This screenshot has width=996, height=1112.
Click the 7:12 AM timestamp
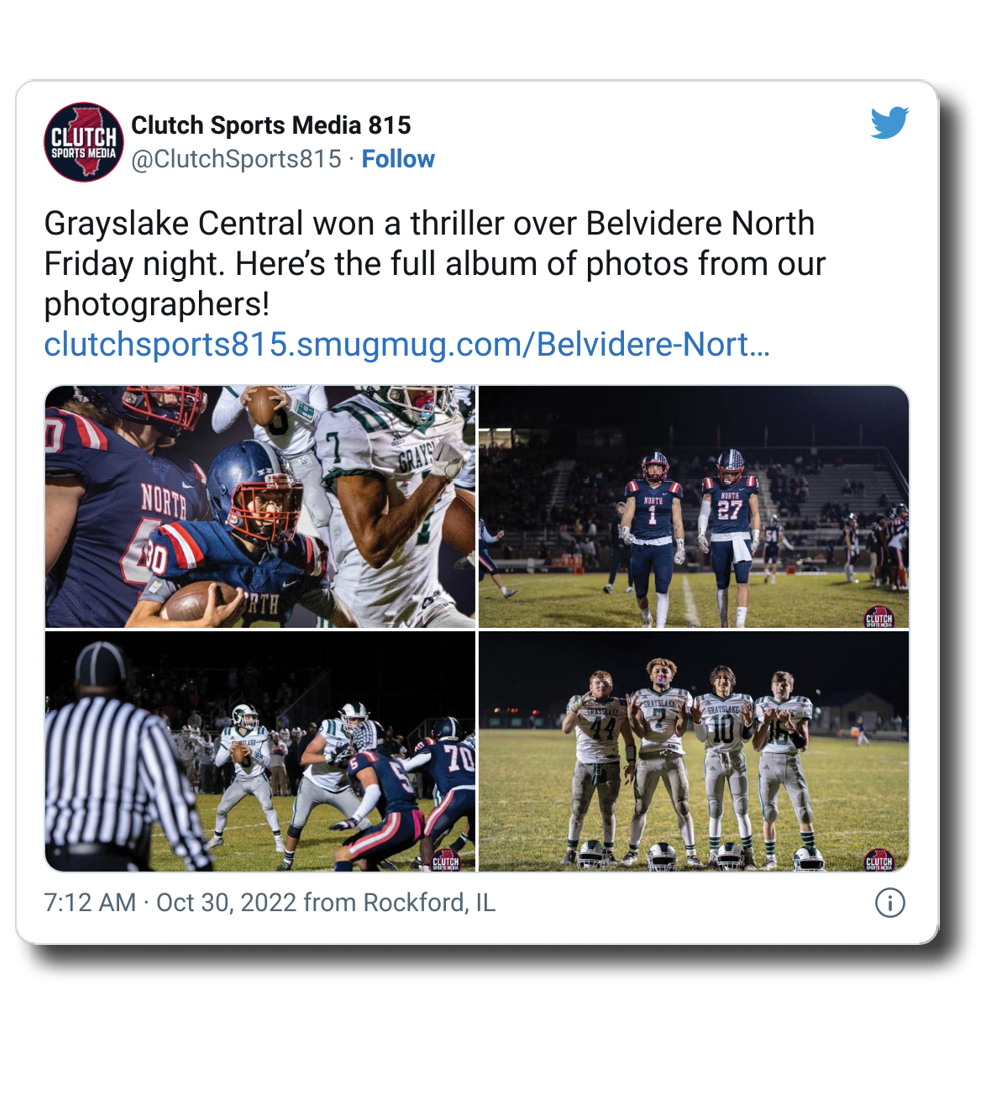pos(89,903)
